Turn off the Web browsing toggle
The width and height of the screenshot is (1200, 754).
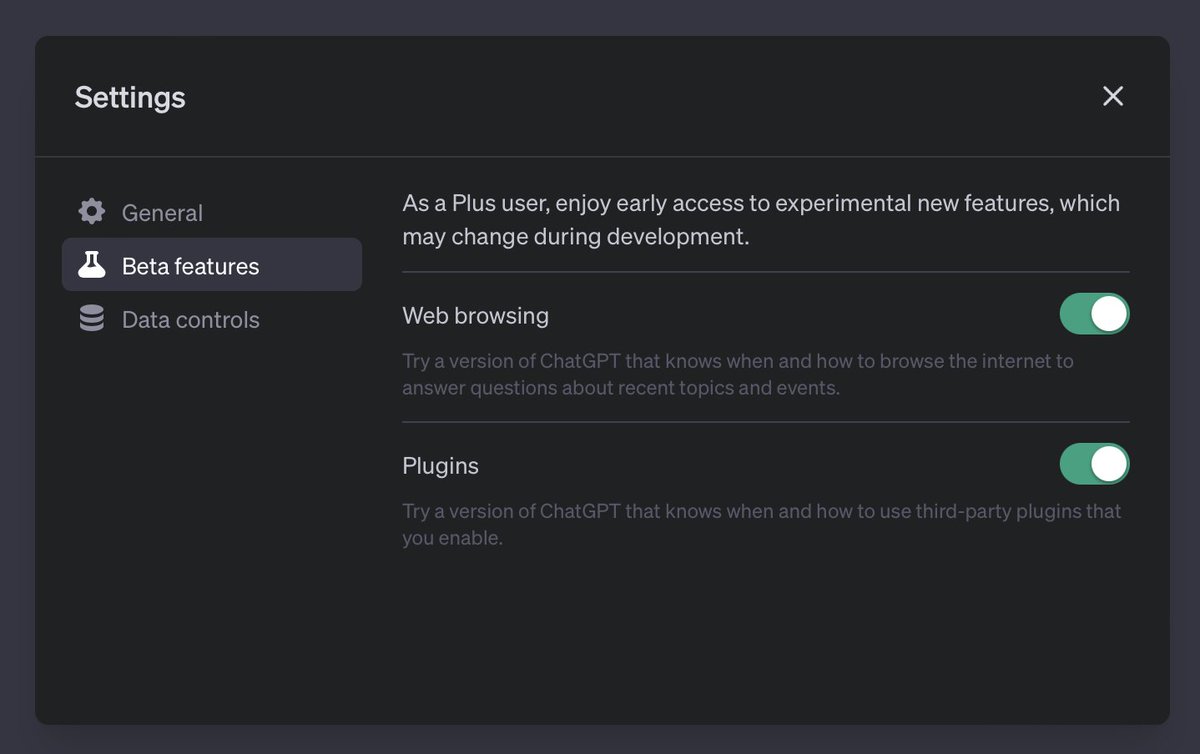click(x=1094, y=314)
